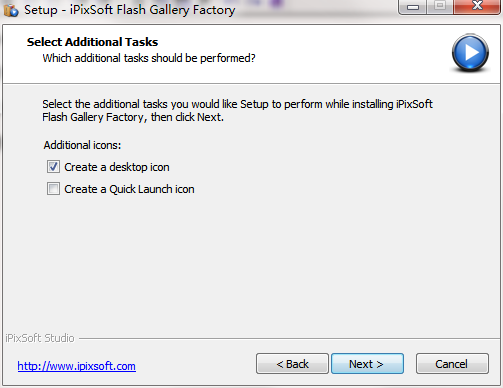The height and width of the screenshot is (388, 503).
Task: Open the http://www.ipixsoft.com link
Action: point(77,366)
